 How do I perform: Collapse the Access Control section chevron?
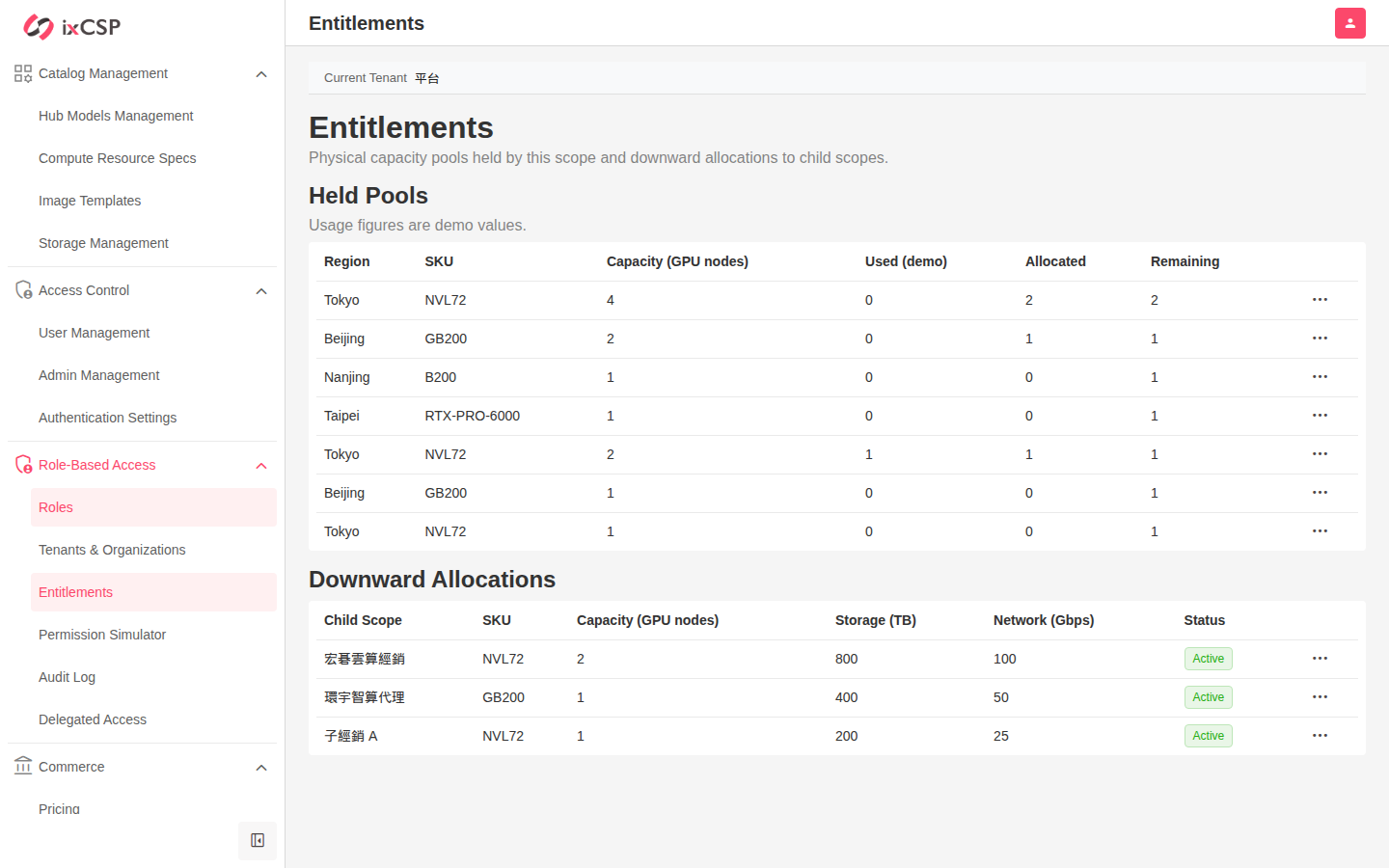pyautogui.click(x=261, y=291)
